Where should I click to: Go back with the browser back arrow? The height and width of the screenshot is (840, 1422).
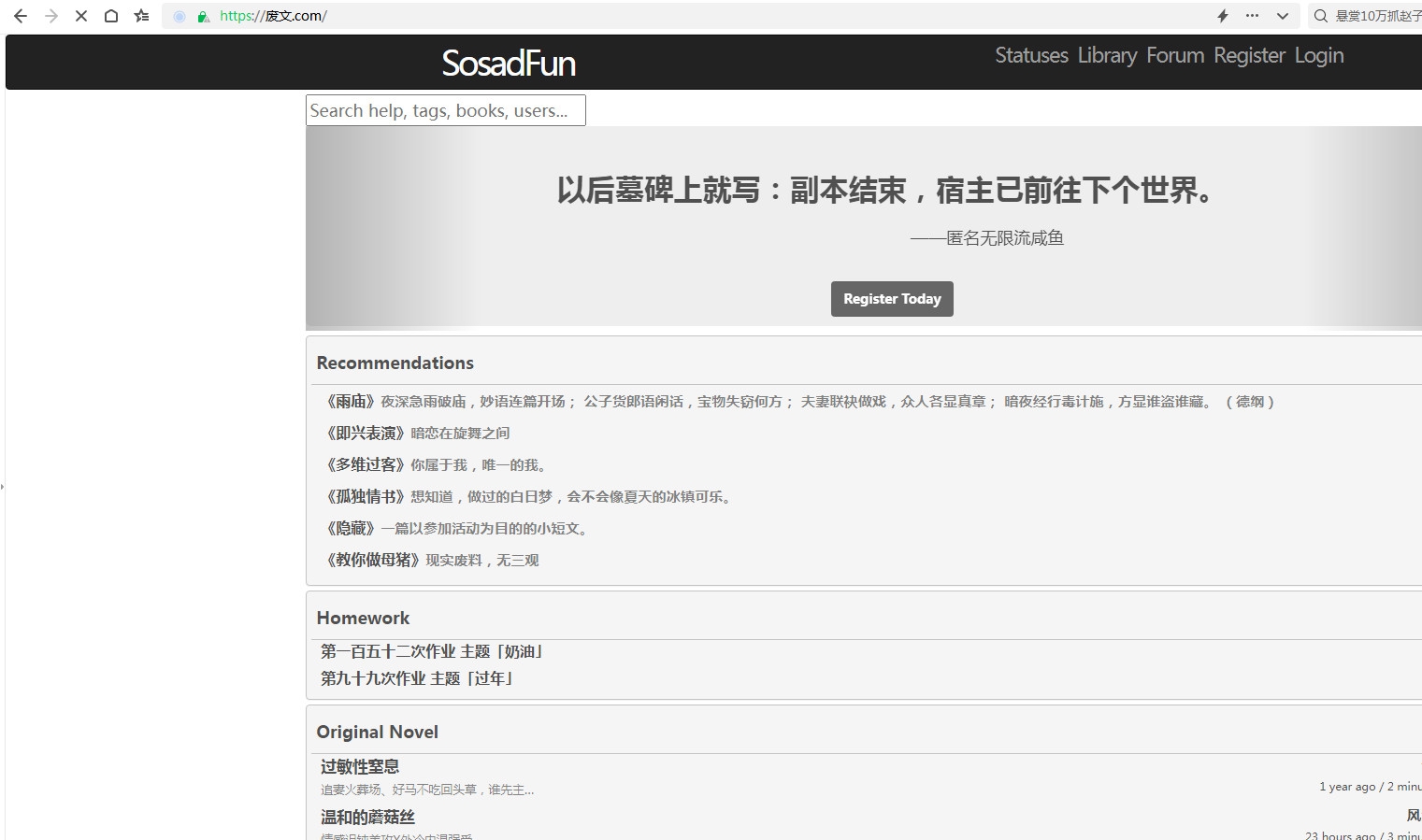tap(21, 16)
